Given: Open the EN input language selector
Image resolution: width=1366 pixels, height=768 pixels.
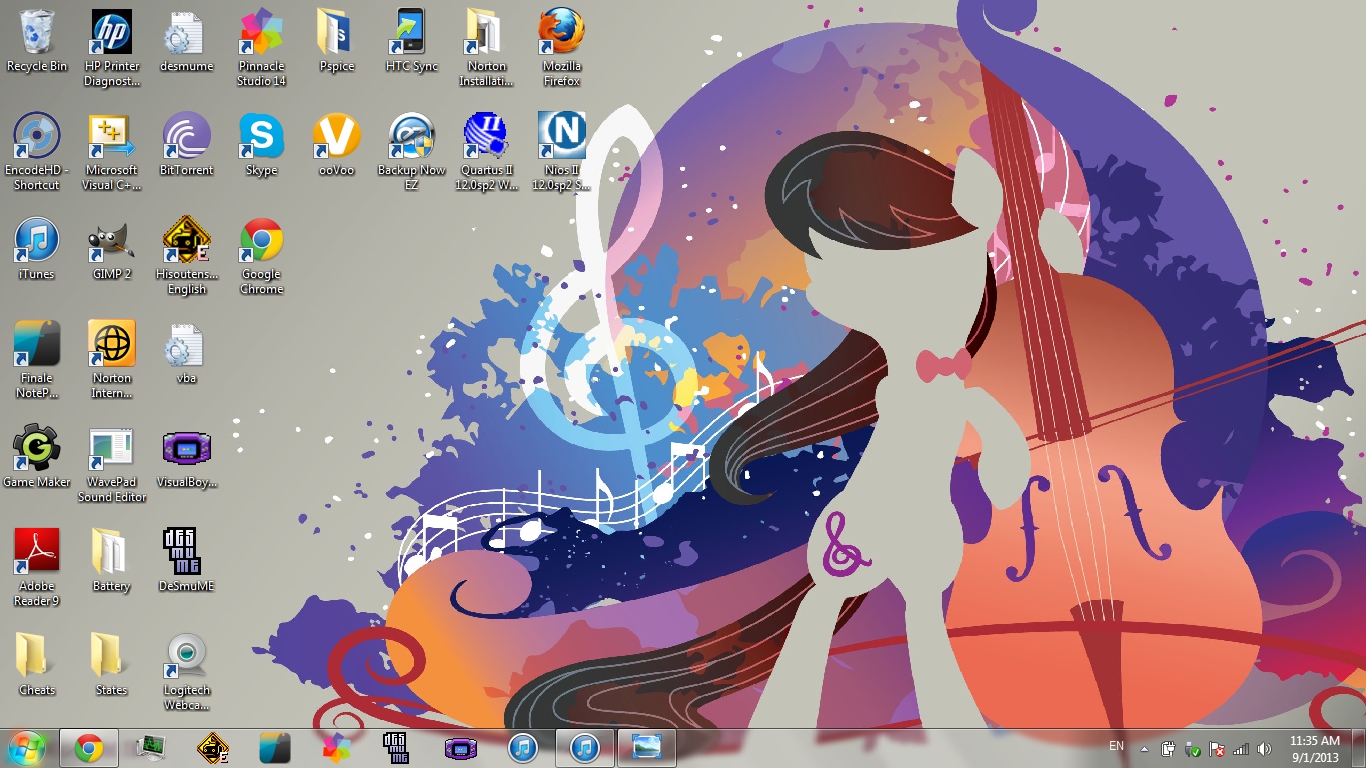Looking at the screenshot, I should click(1117, 747).
